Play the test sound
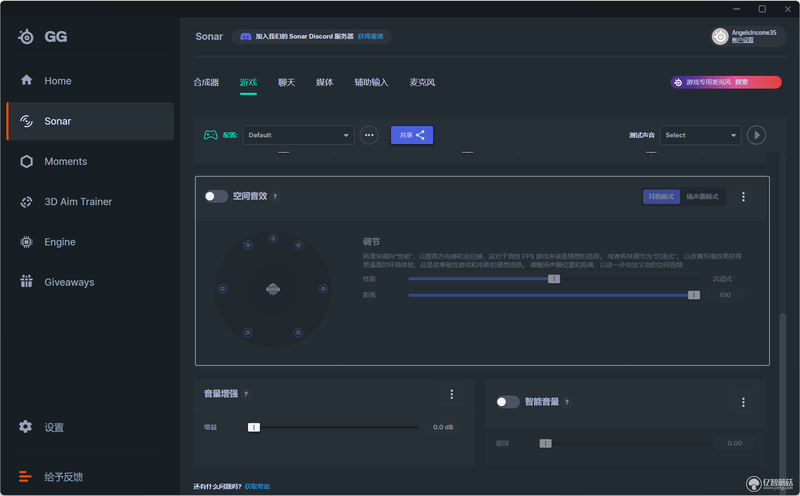 point(756,135)
